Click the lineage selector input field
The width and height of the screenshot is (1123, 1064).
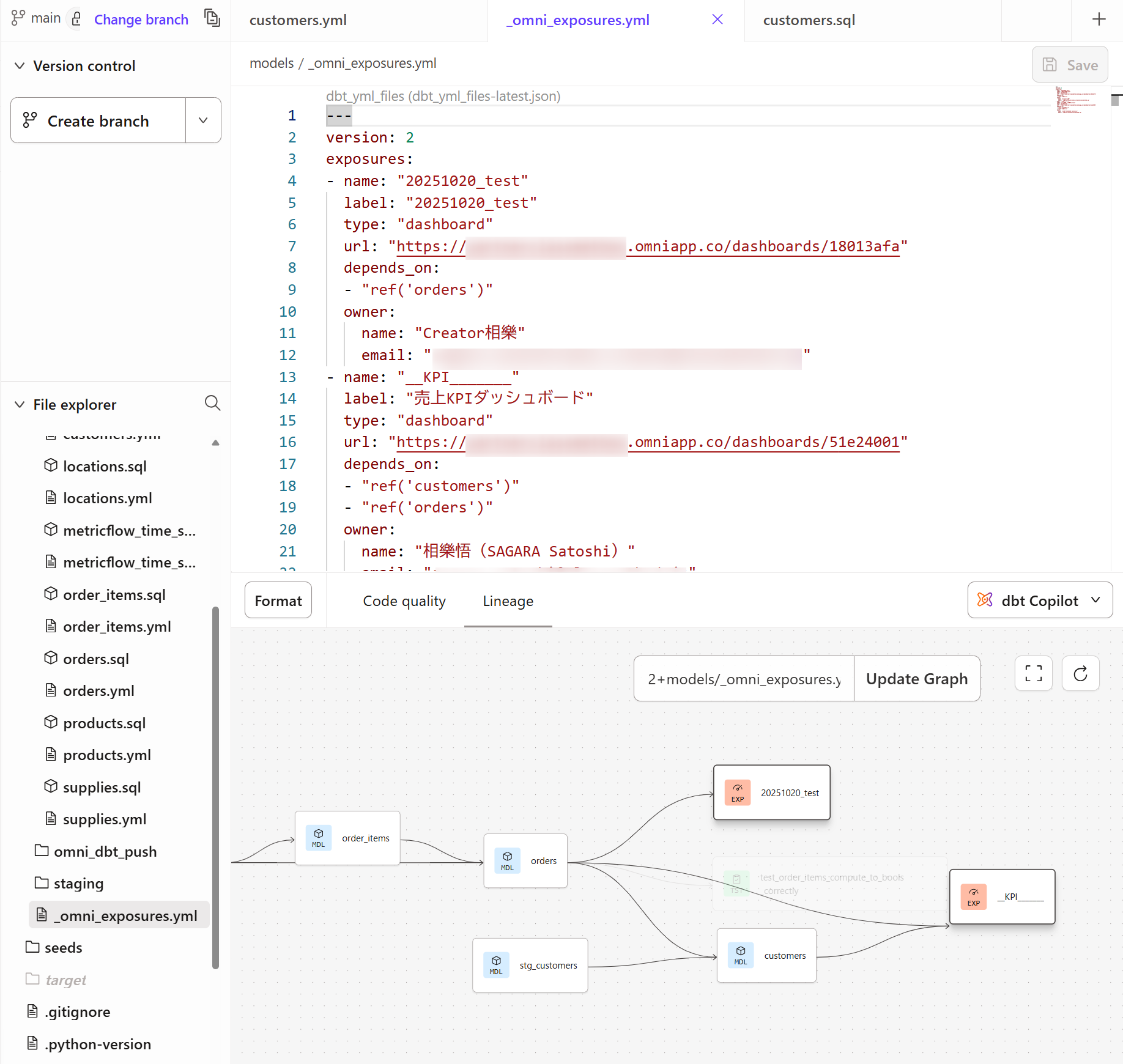(744, 679)
